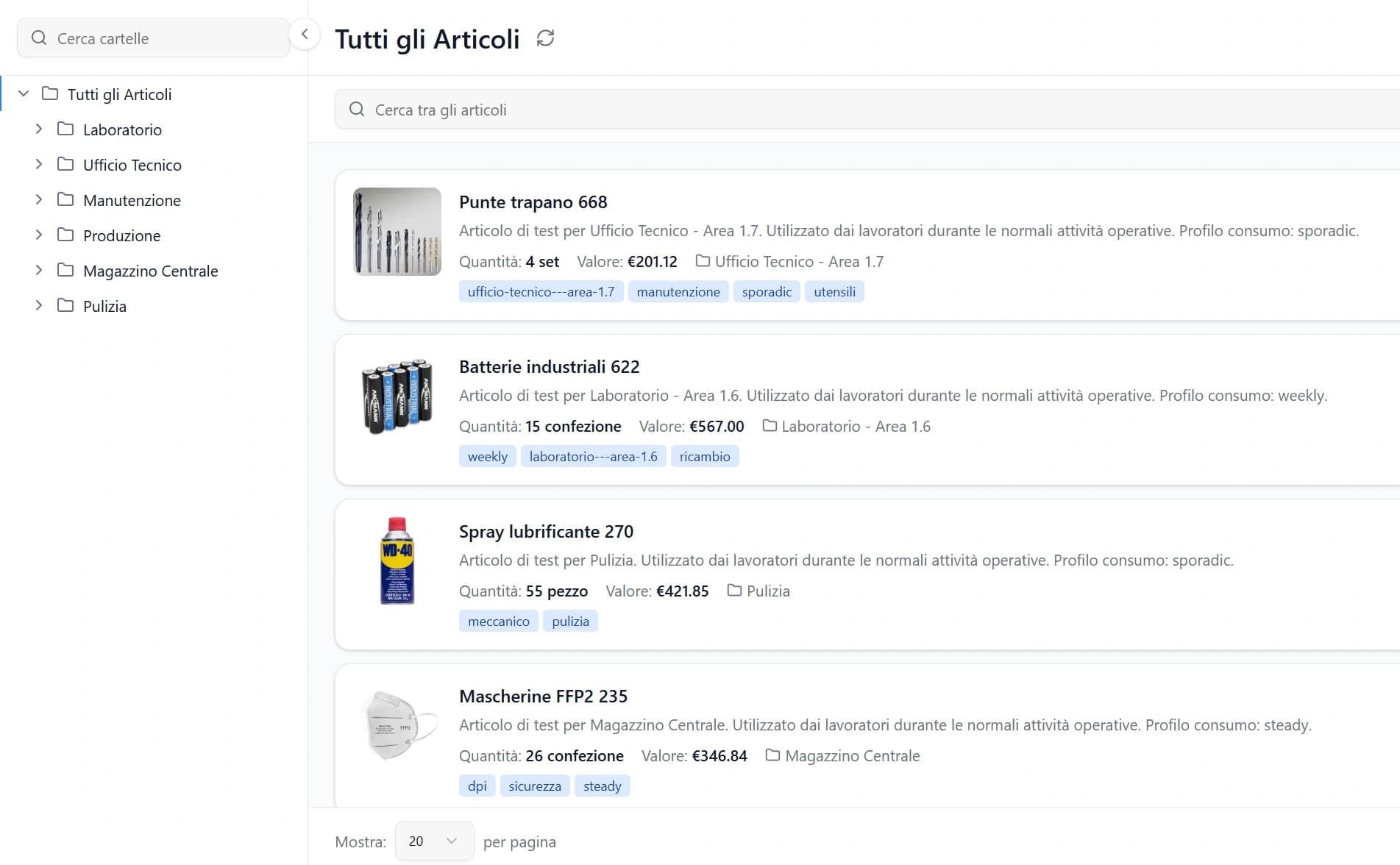The width and height of the screenshot is (1400, 865).
Task: Expand the Ufficio Tecnico folder
Action: tap(39, 164)
